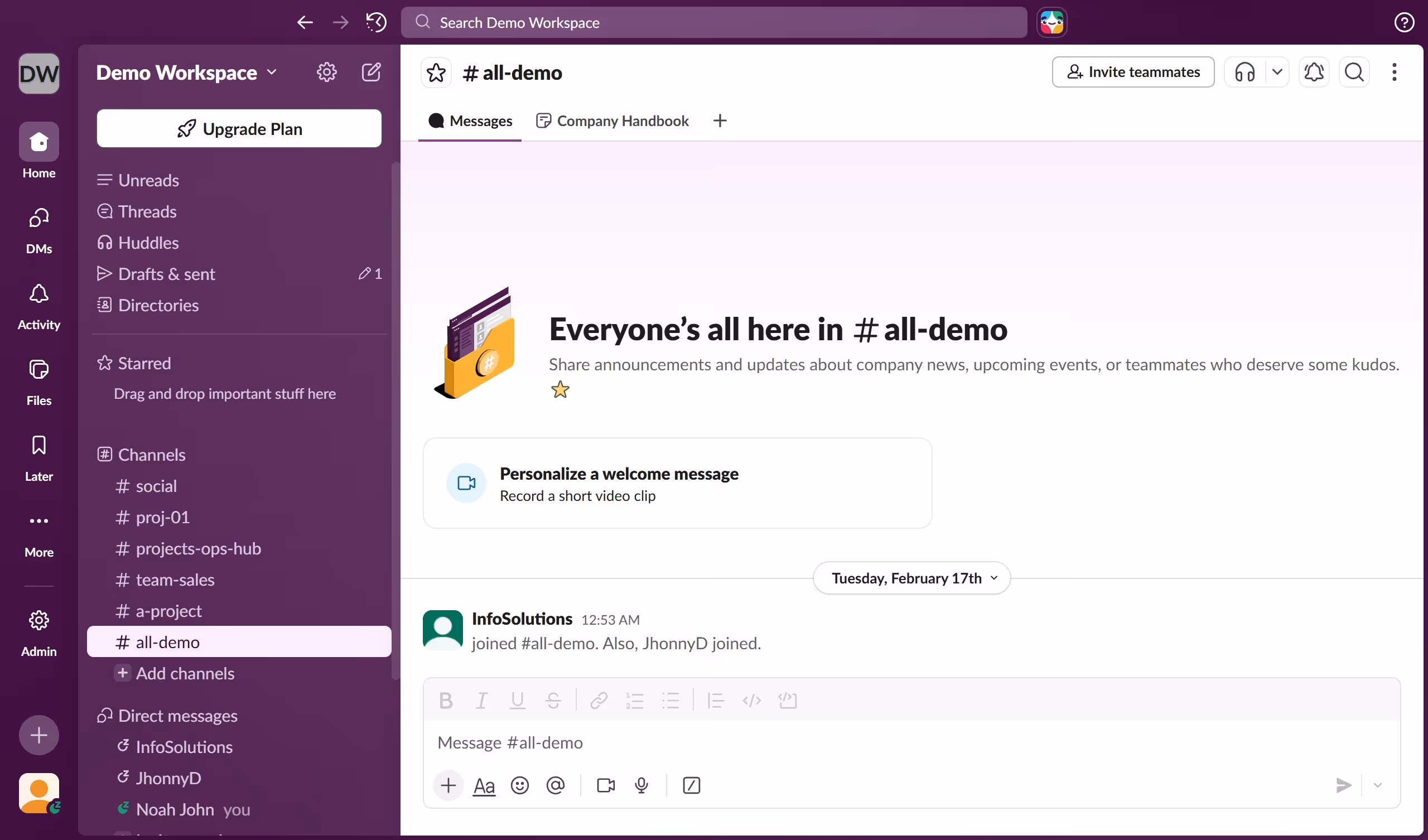The image size is (1428, 840).
Task: Toggle bulleted list formatting
Action: click(x=671, y=701)
